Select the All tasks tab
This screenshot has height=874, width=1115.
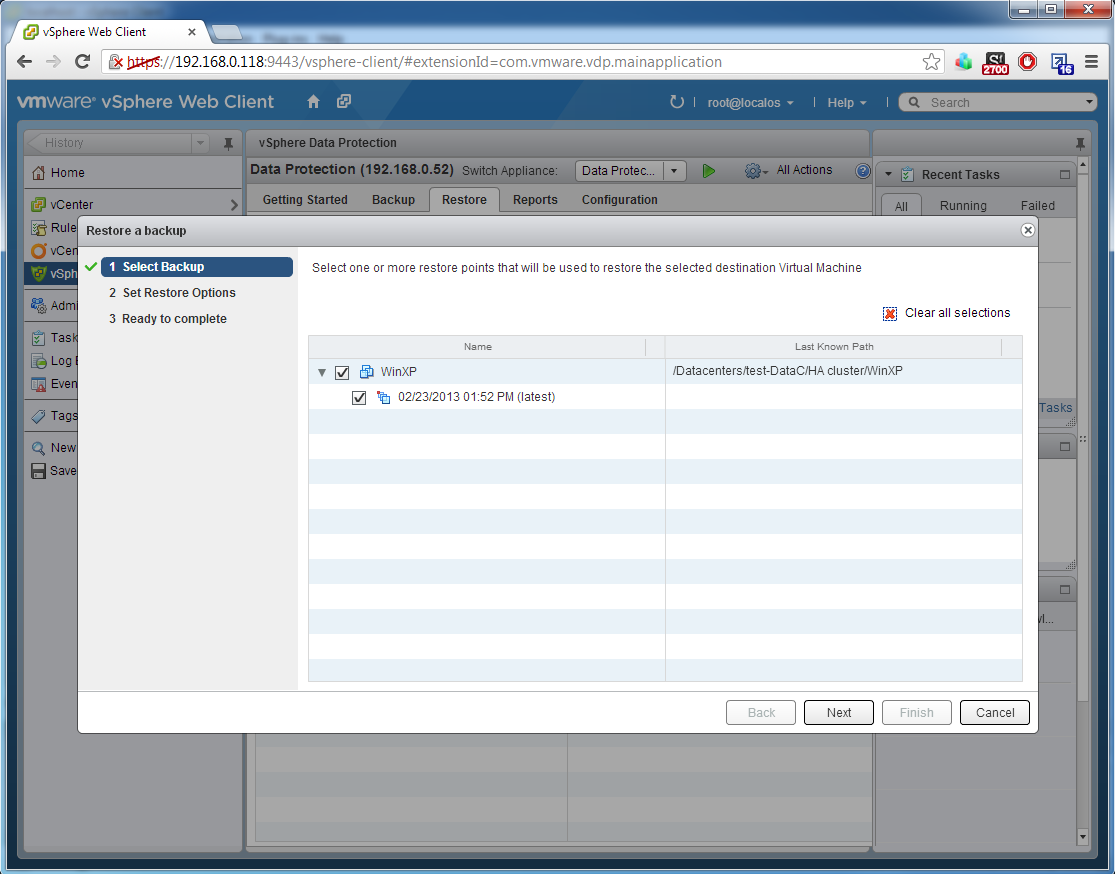(901, 206)
